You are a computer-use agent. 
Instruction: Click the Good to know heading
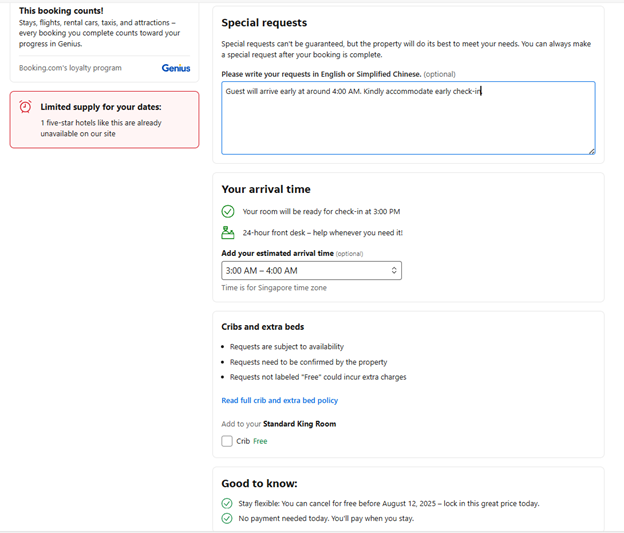[259, 483]
